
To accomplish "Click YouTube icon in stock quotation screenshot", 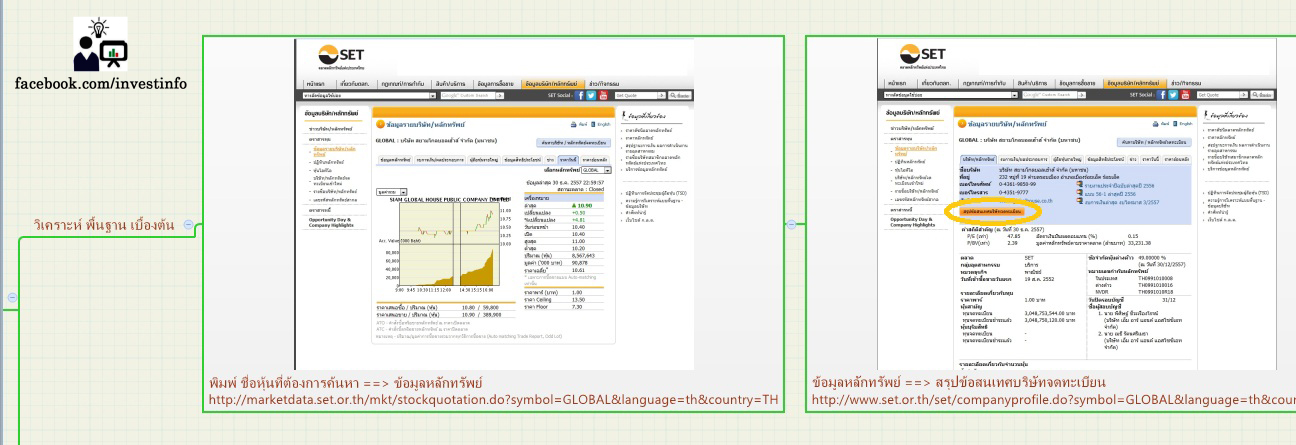I will coord(603,95).
